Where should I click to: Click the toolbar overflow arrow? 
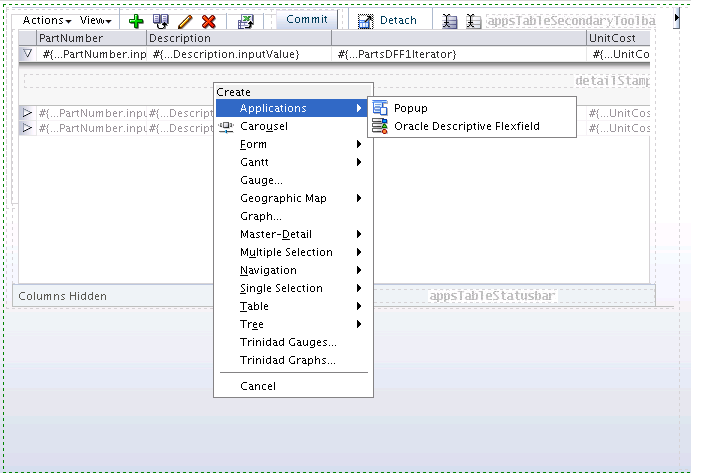[x=676, y=19]
